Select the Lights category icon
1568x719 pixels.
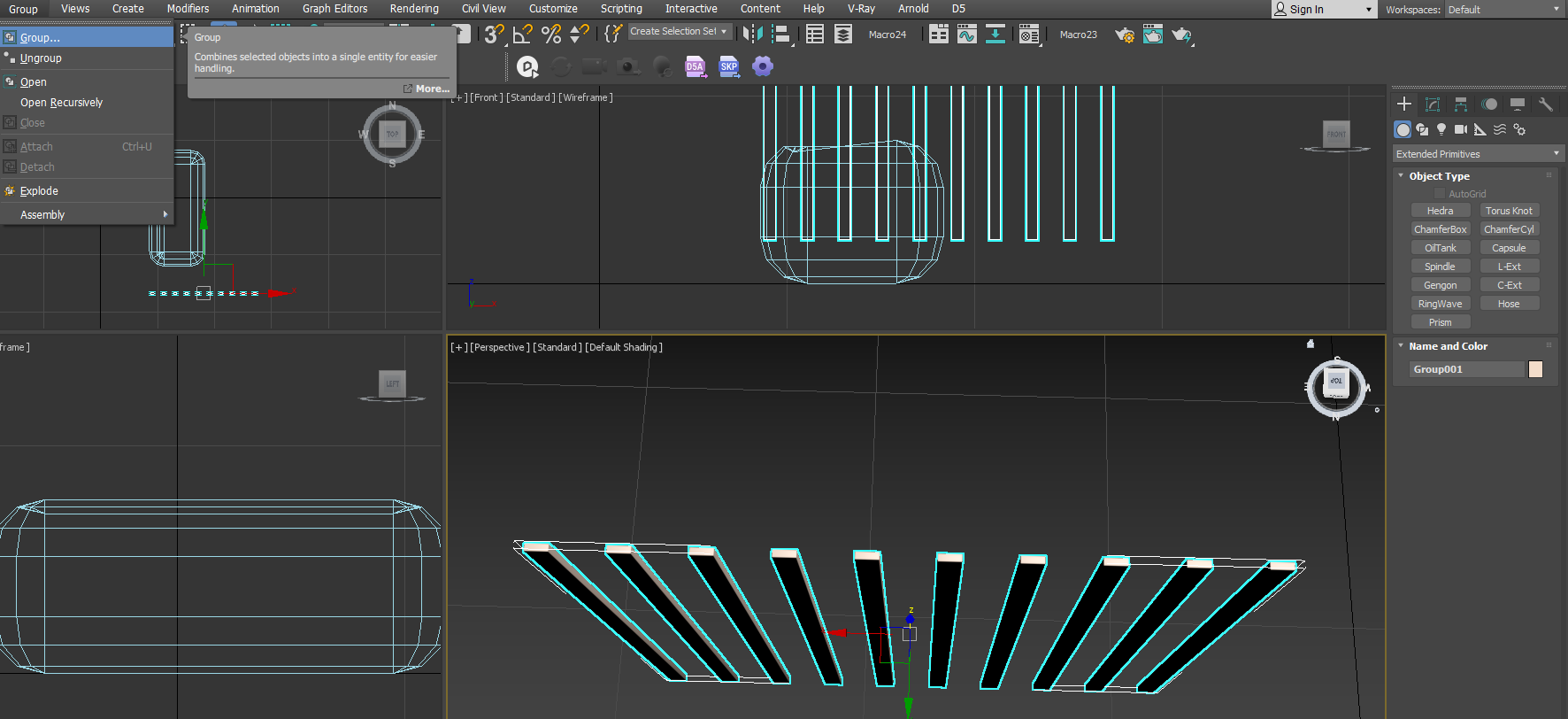(1441, 129)
